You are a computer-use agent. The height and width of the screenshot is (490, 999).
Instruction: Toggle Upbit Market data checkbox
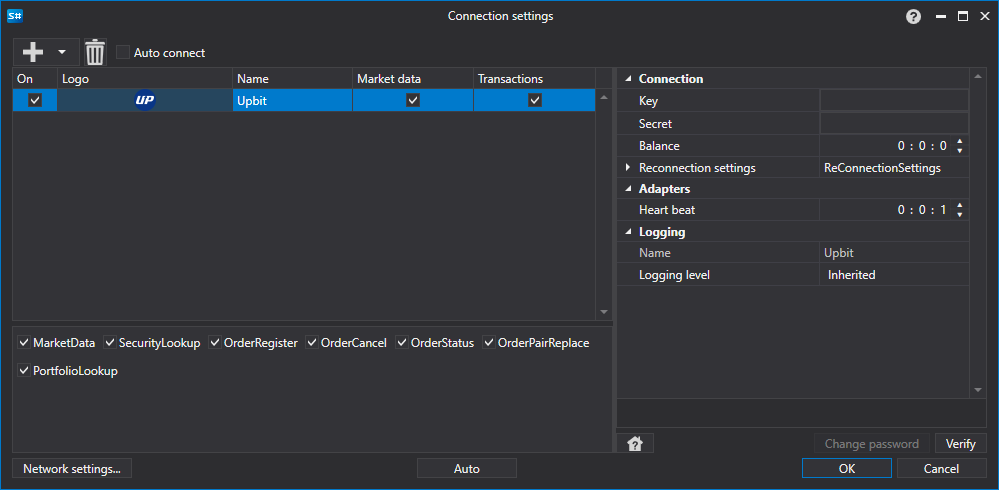(x=413, y=100)
